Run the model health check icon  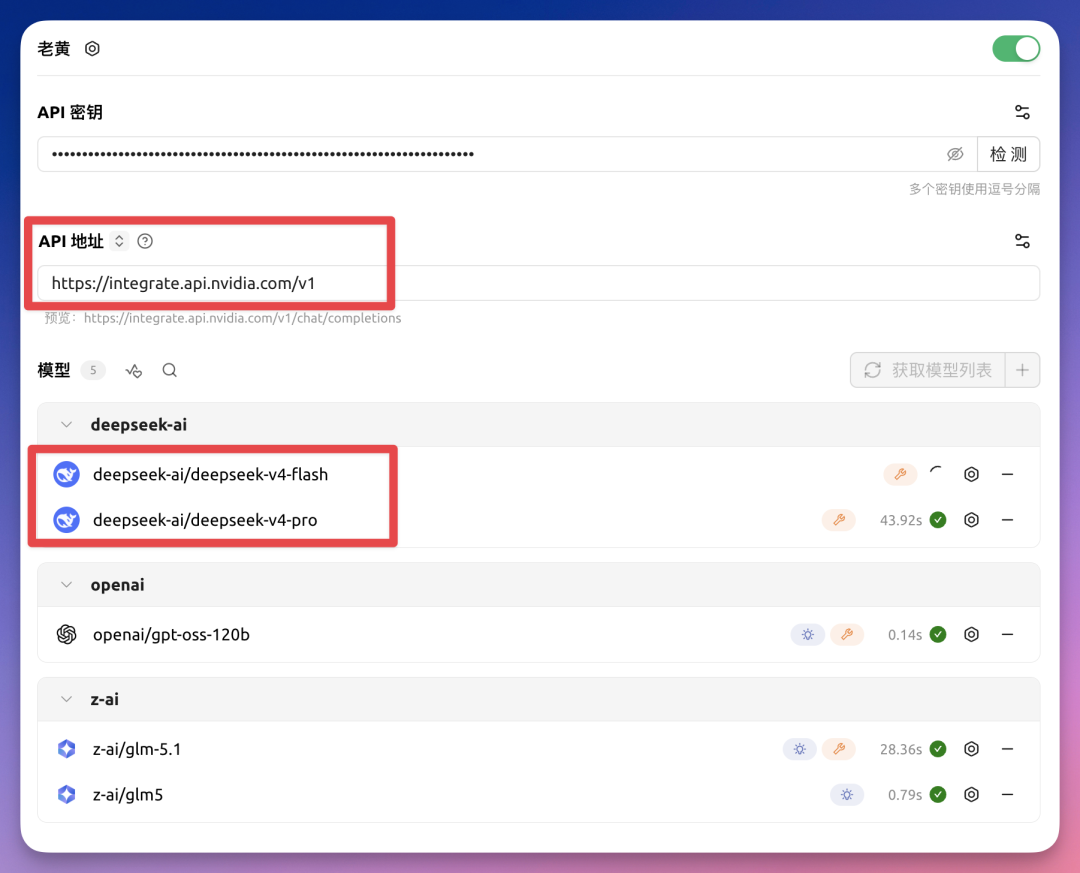click(134, 371)
